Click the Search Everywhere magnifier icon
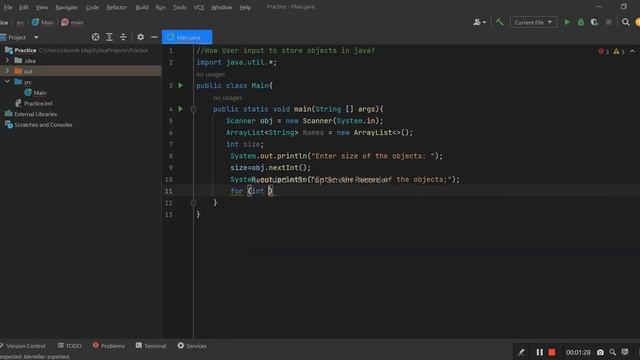Screen dimensions: 640x360 tap(625, 22)
